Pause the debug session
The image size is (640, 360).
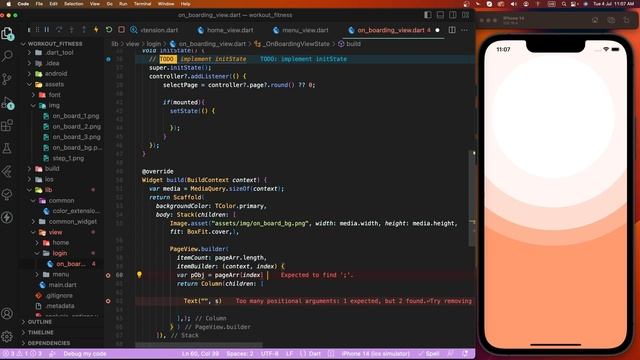pyautogui.click(x=47, y=30)
